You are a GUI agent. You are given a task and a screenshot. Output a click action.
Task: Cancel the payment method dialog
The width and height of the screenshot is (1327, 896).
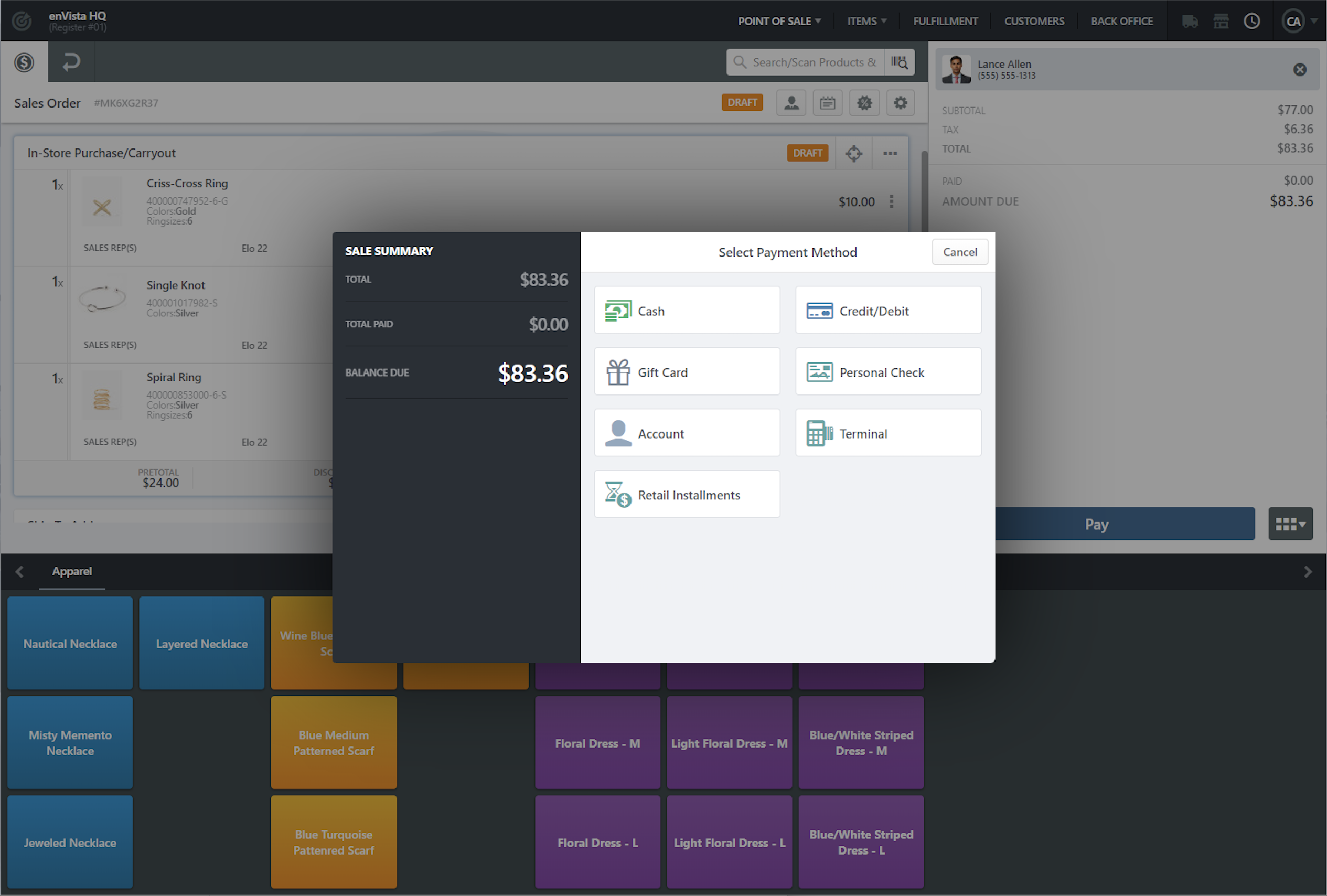[x=959, y=252]
